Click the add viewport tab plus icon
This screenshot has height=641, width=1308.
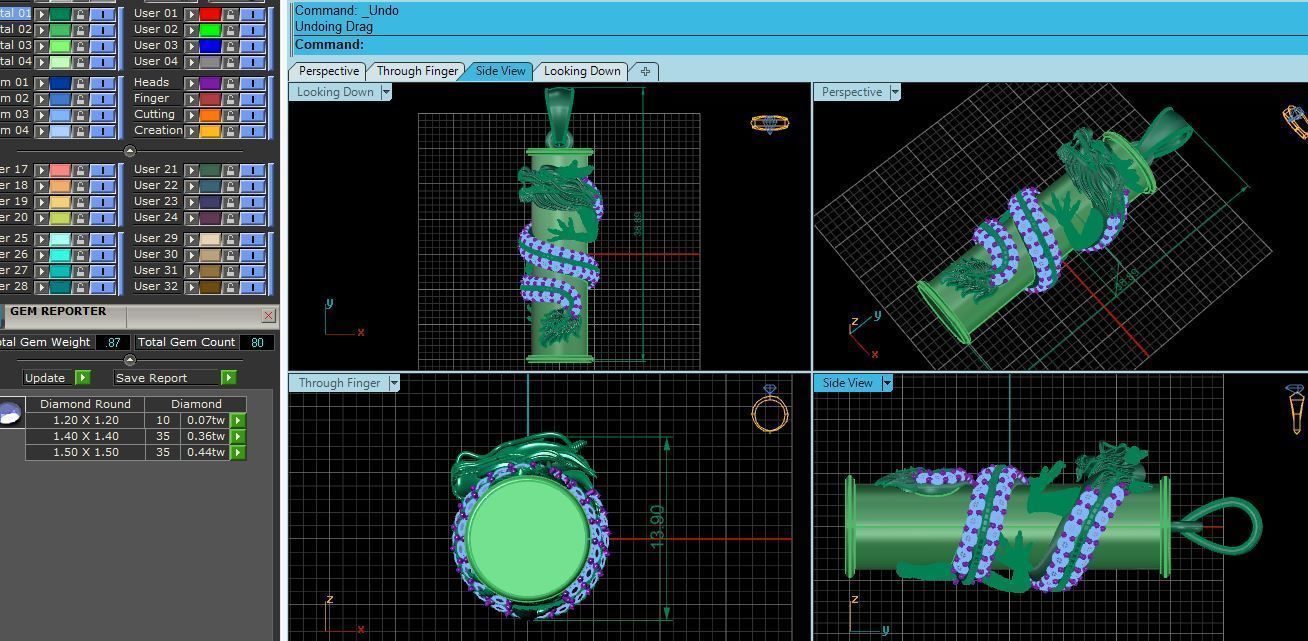(645, 71)
